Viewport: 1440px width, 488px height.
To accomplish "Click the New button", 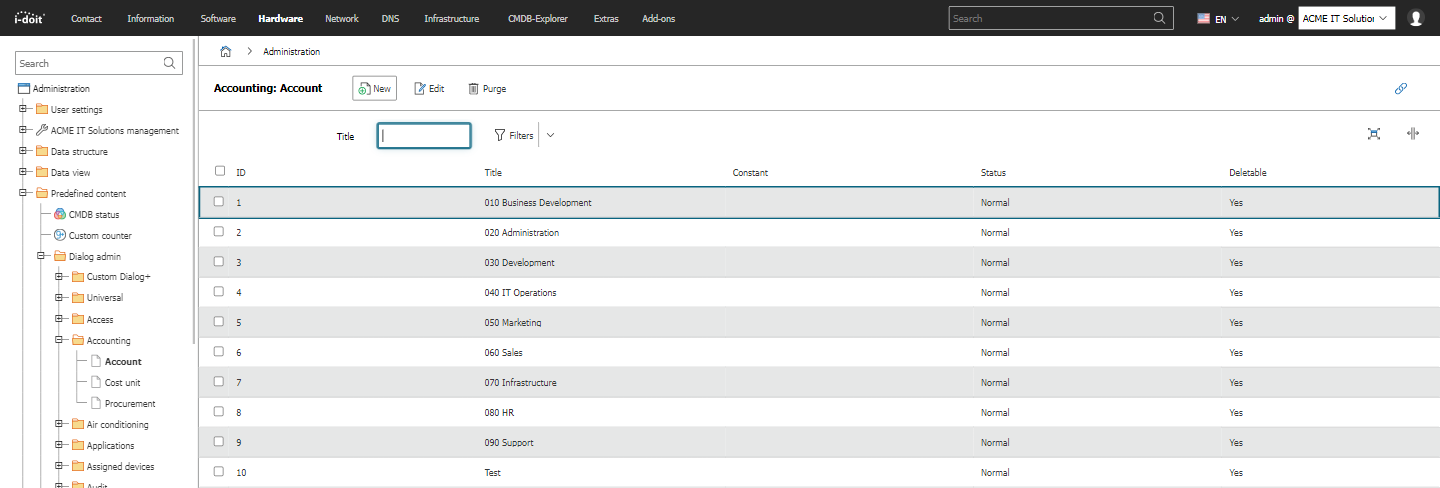I will [x=374, y=88].
